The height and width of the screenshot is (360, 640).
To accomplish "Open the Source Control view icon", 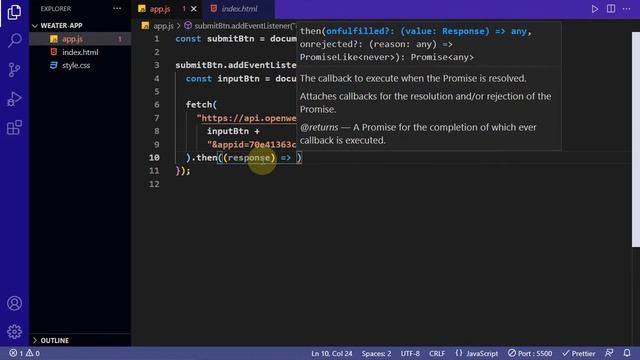I will pos(14,70).
